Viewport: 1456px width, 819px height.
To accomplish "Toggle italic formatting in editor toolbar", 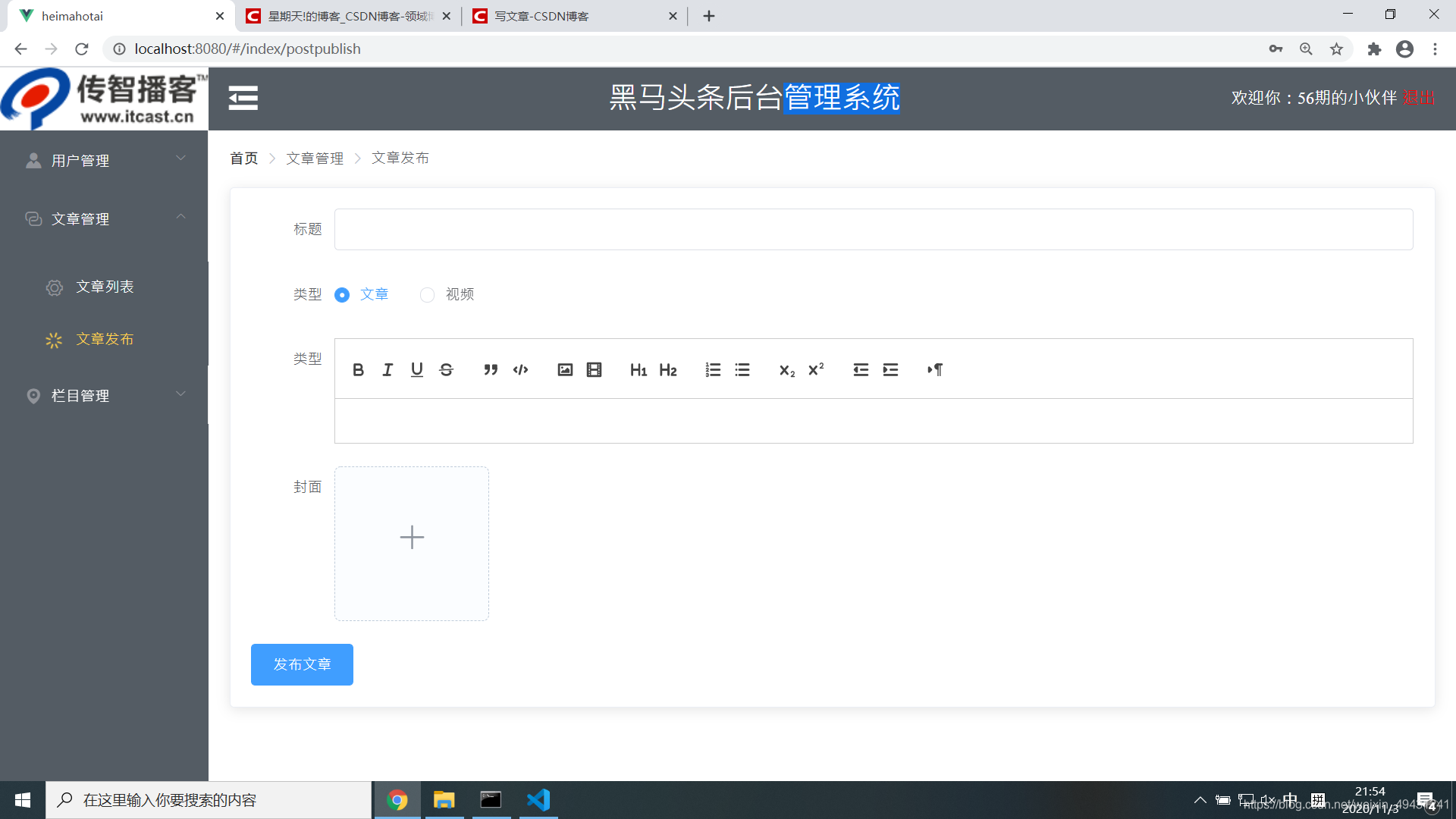I will (x=388, y=369).
